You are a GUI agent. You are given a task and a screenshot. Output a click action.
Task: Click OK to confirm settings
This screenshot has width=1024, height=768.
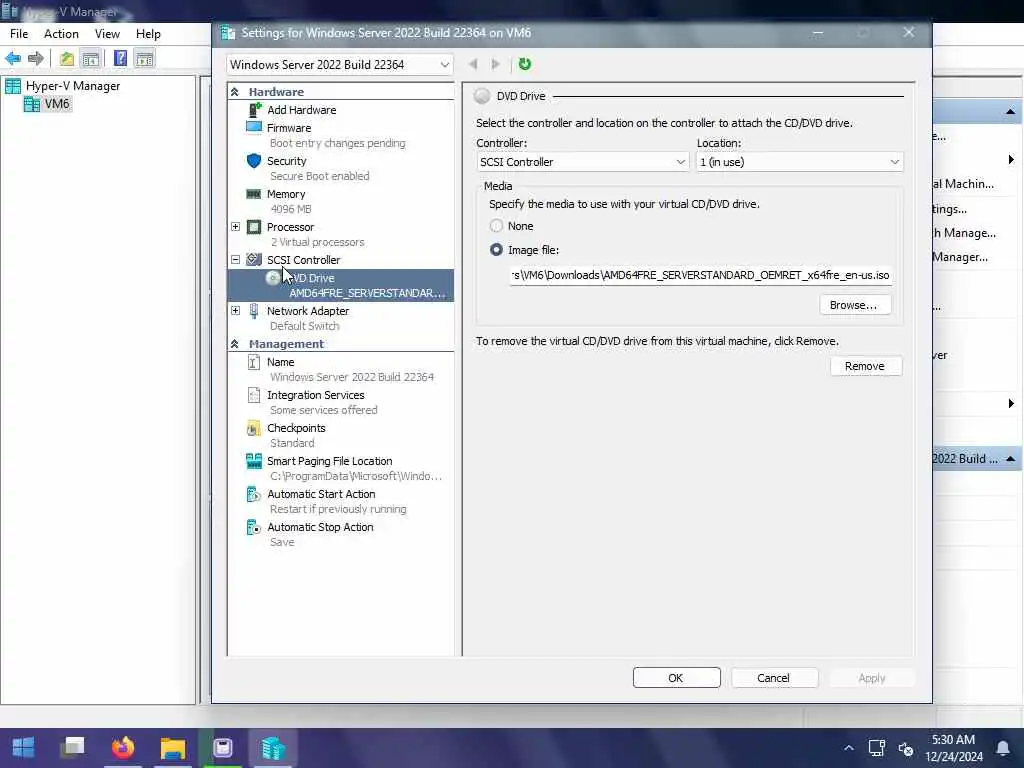(677, 678)
